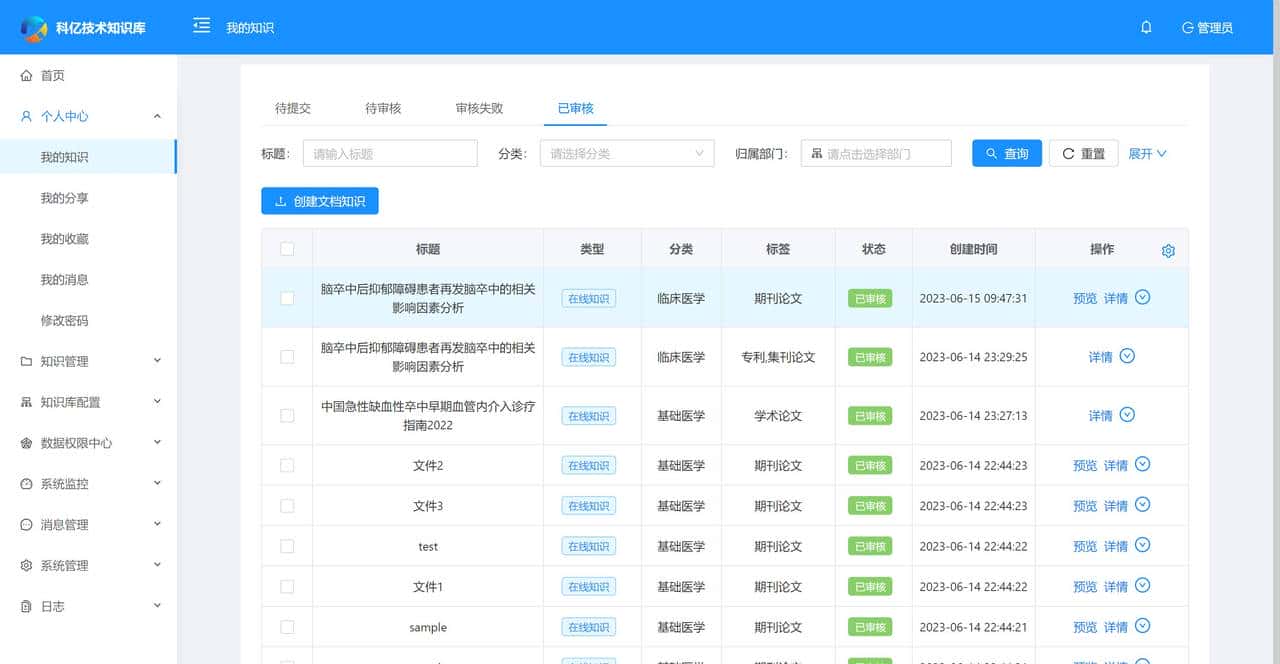Open the table column settings gear icon
Screen dimensions: 1280x664
(x=1168, y=251)
